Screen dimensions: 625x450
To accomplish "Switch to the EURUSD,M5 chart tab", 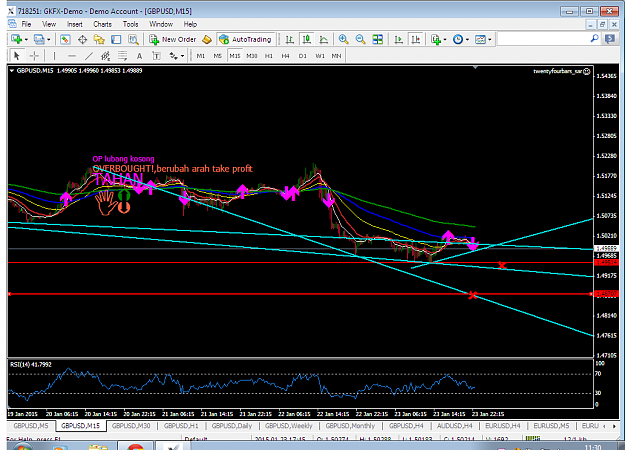I will pyautogui.click(x=551, y=426).
